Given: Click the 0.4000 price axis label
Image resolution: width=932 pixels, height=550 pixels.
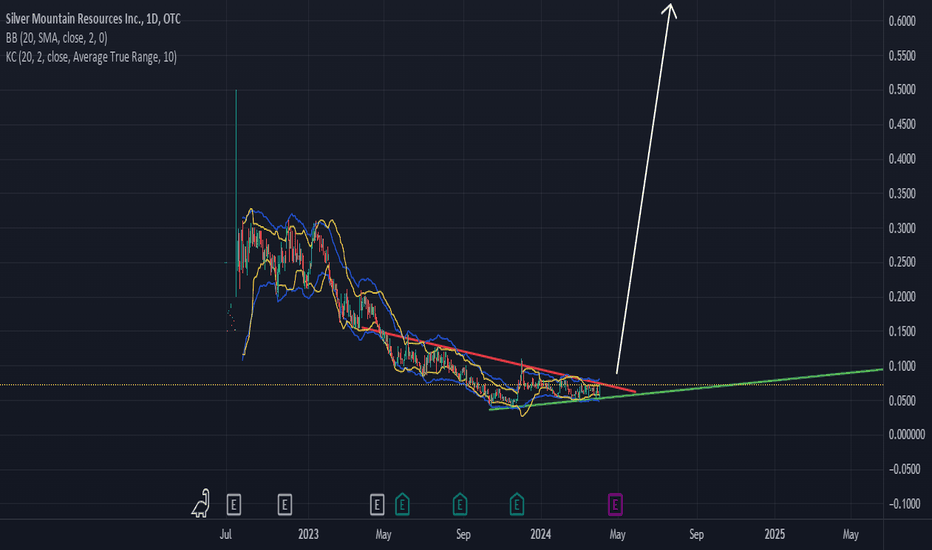Looking at the screenshot, I should (902, 159).
